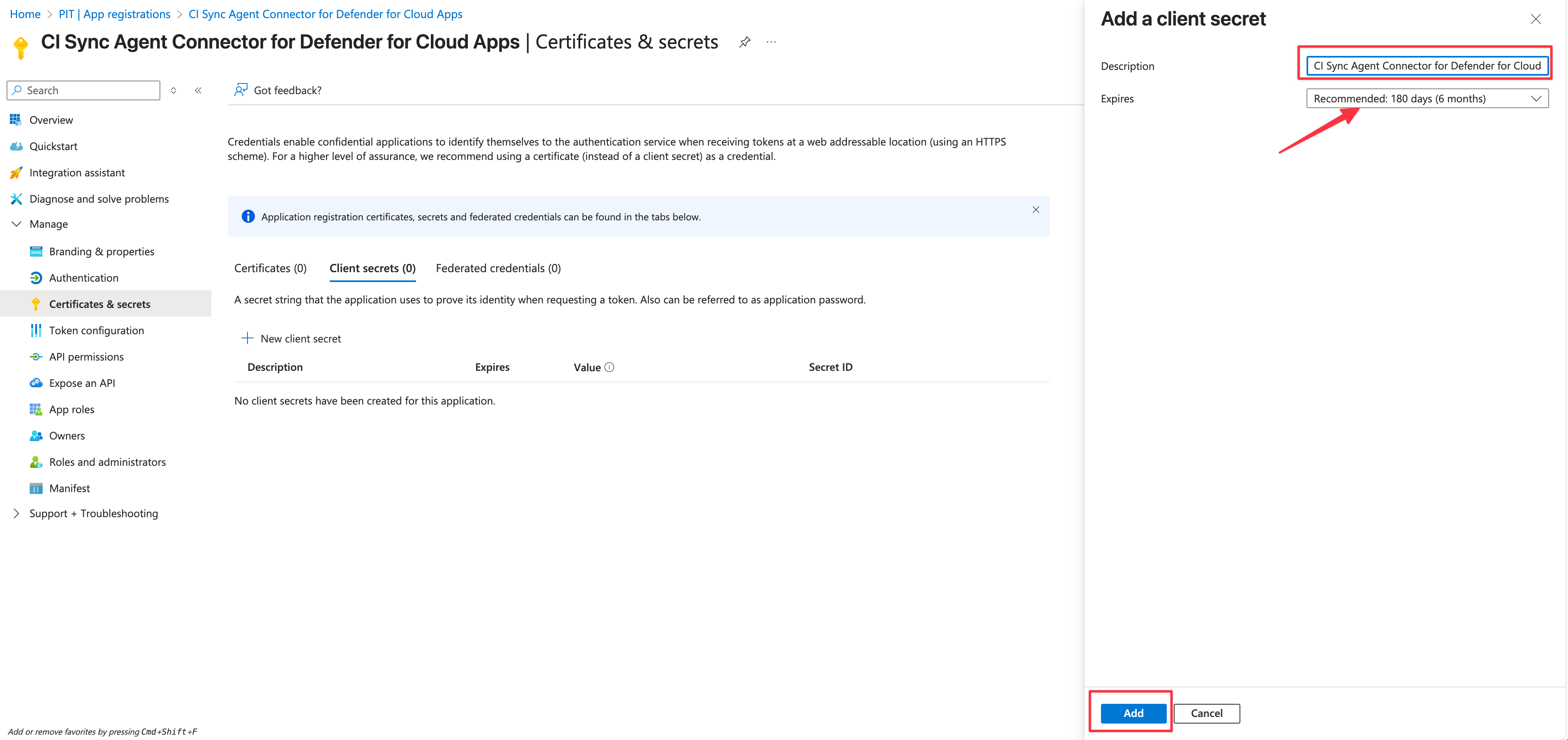The width and height of the screenshot is (1568, 740).
Task: Expand Support + Troubleshooting section
Action: click(16, 513)
